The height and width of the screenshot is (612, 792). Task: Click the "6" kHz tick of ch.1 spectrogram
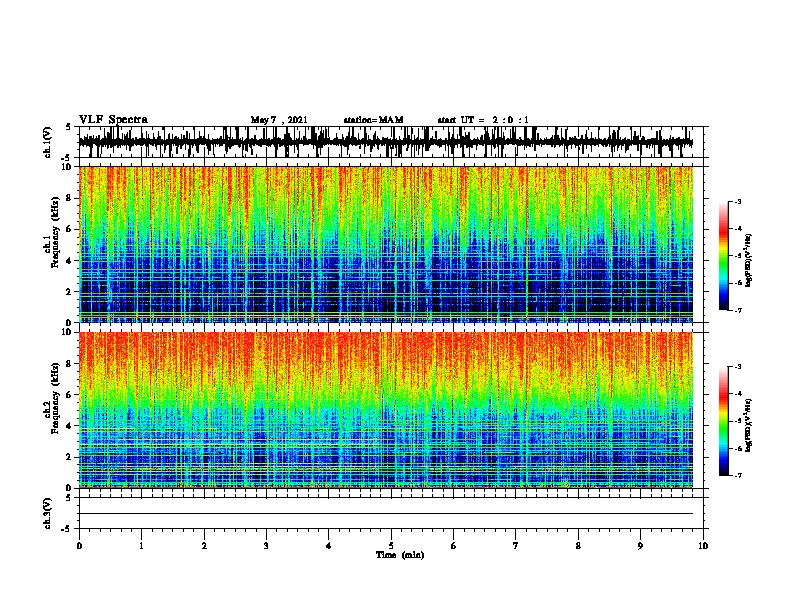pyautogui.click(x=70, y=229)
